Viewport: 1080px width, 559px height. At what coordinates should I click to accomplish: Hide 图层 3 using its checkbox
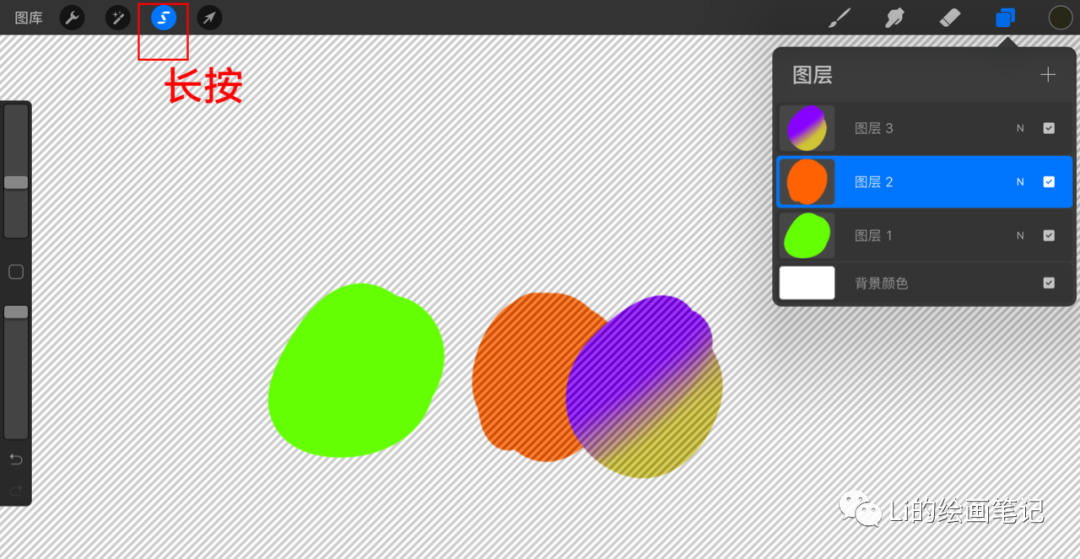[1048, 128]
